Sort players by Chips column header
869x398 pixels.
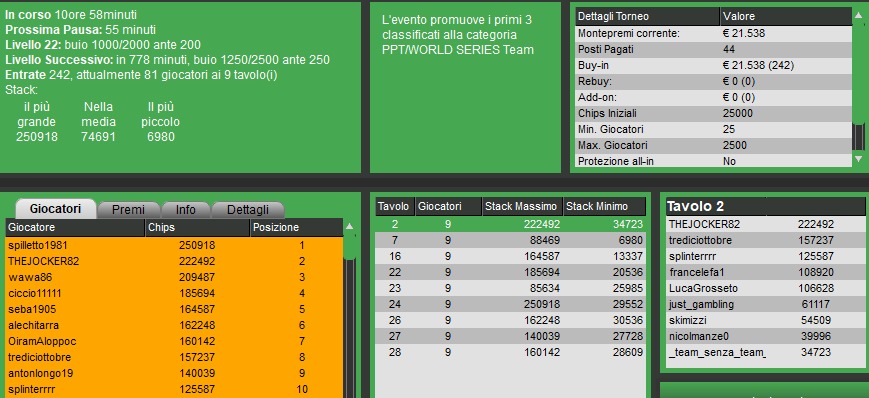point(198,227)
